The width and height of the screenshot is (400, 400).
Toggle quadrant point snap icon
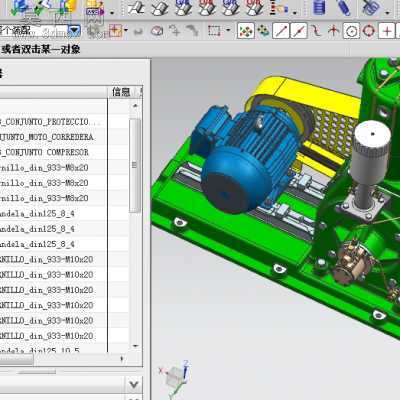click(369, 31)
